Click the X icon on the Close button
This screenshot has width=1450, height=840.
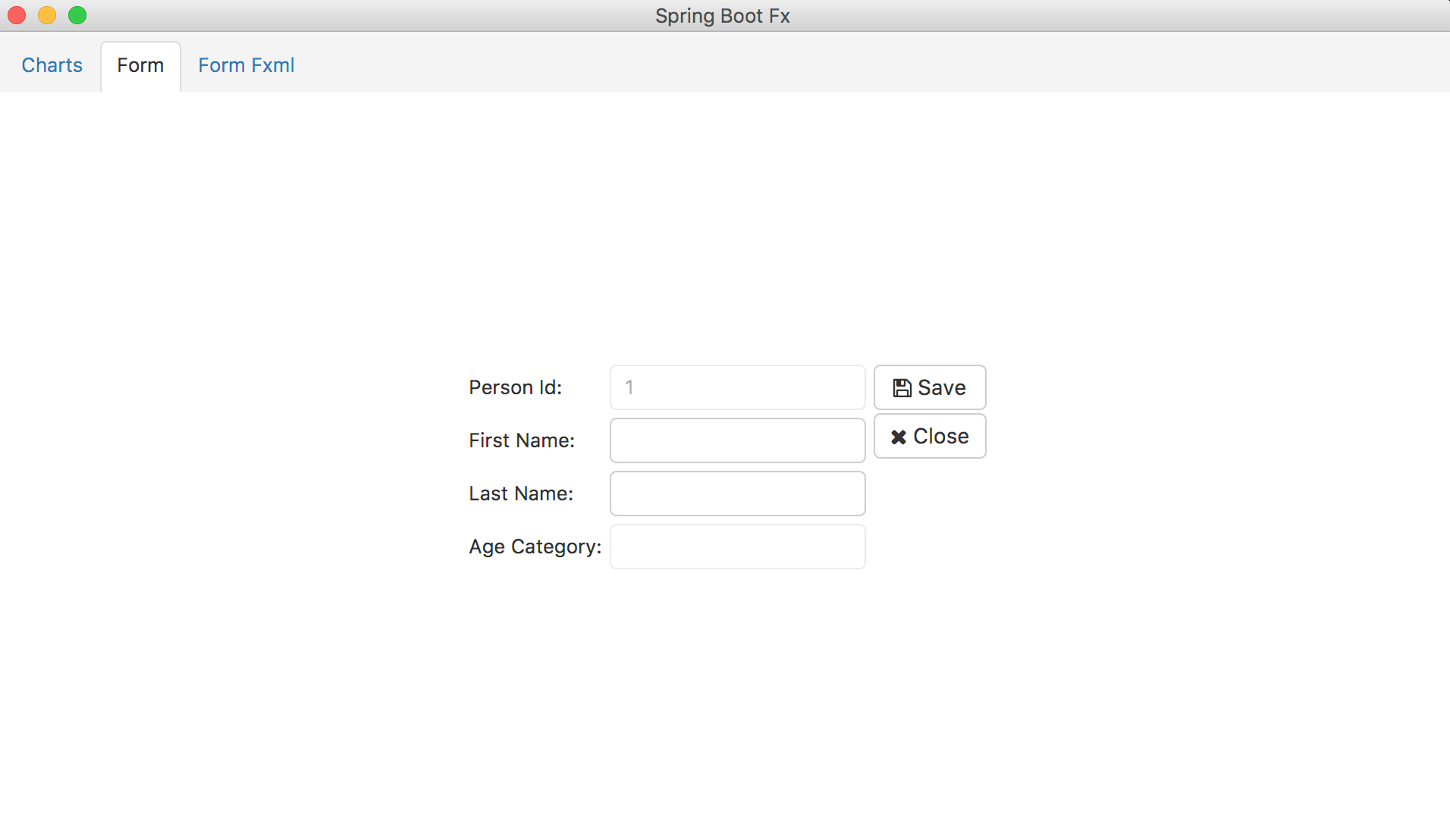(x=899, y=437)
